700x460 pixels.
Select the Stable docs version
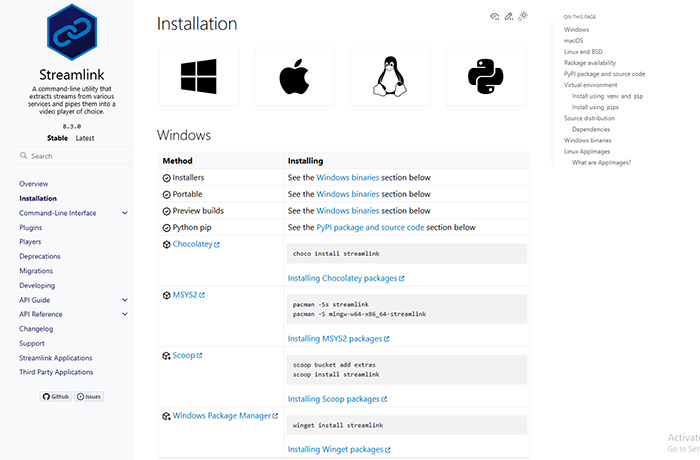[55, 138]
